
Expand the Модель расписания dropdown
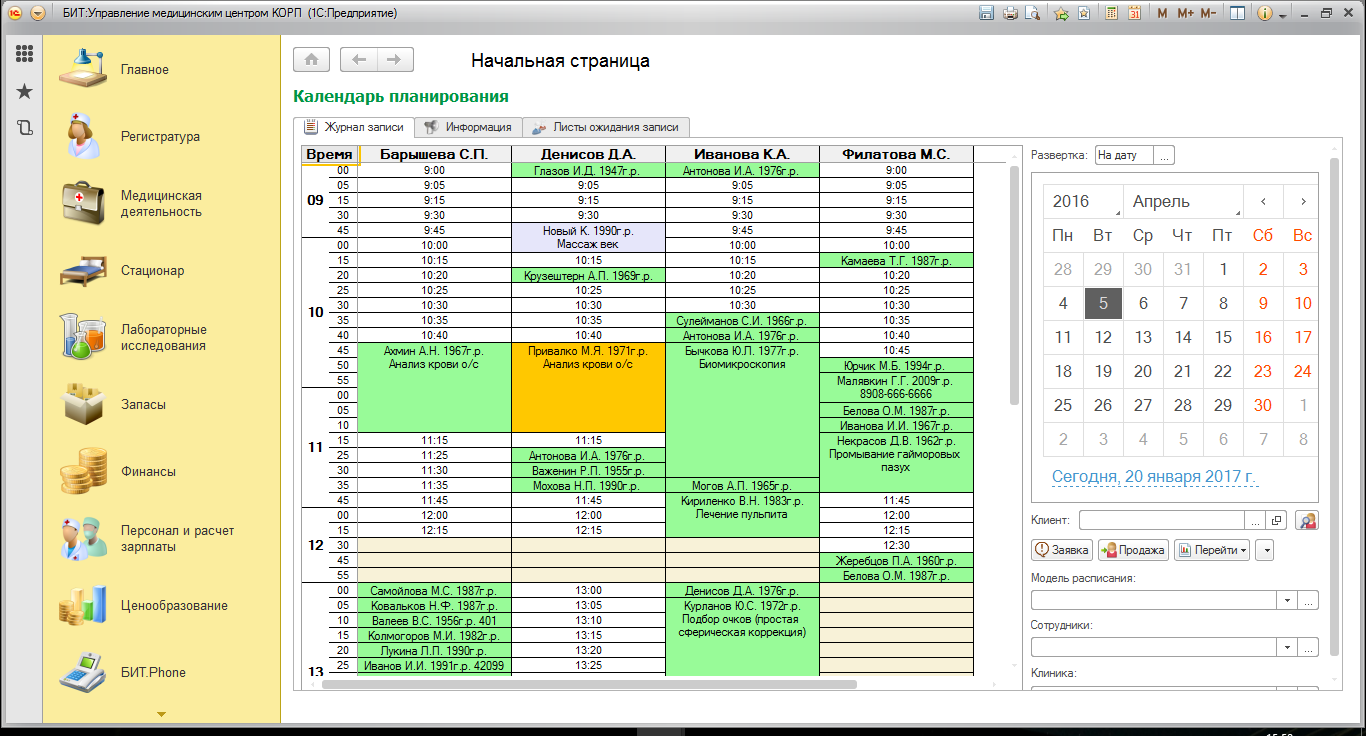tap(1286, 600)
